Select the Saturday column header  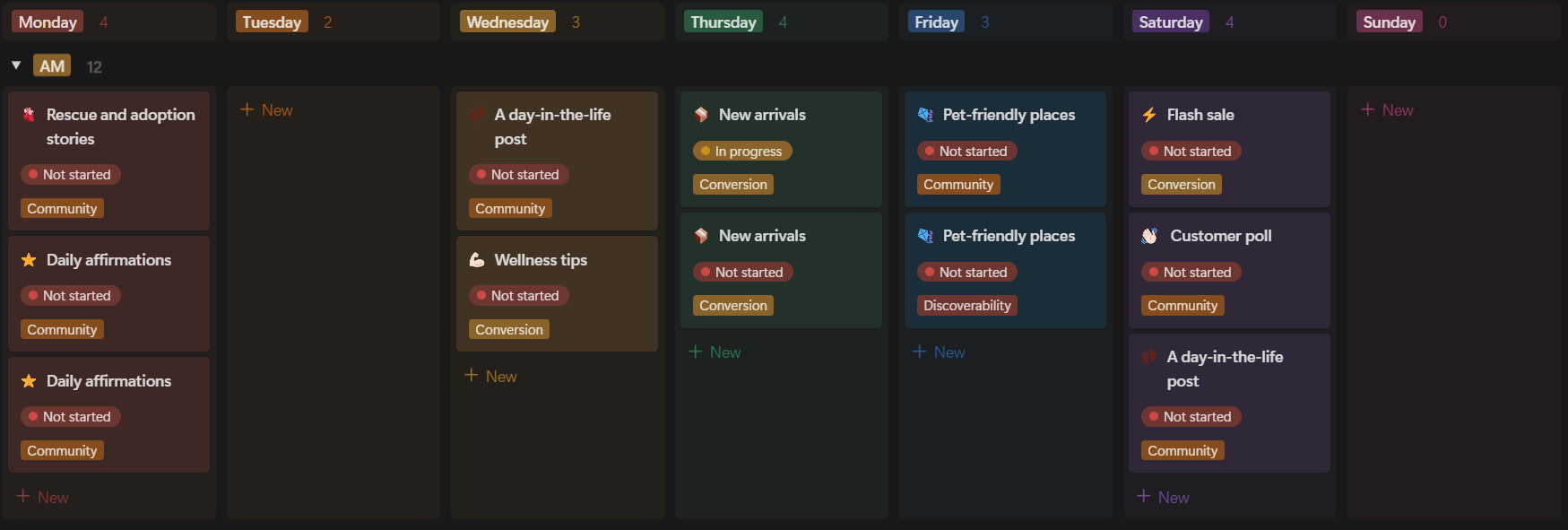click(1170, 22)
